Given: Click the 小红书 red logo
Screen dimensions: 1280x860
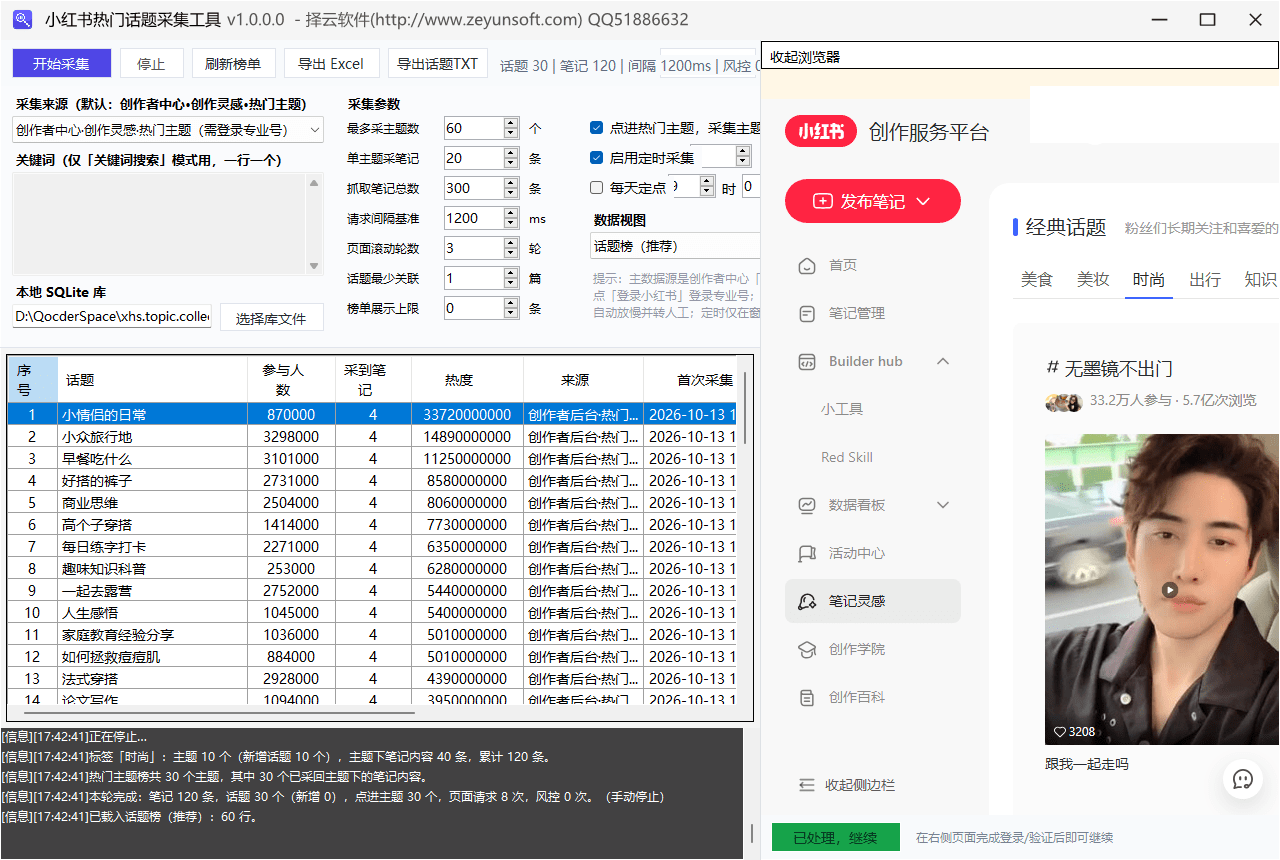Looking at the screenshot, I should click(x=820, y=131).
